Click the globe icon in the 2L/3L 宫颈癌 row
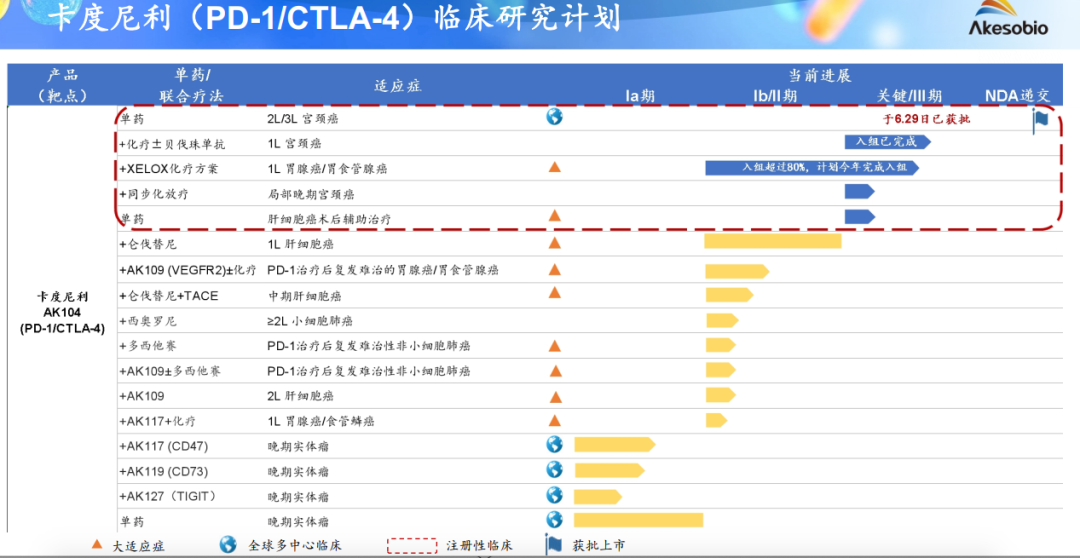The width and height of the screenshot is (1080, 558). 554,116
